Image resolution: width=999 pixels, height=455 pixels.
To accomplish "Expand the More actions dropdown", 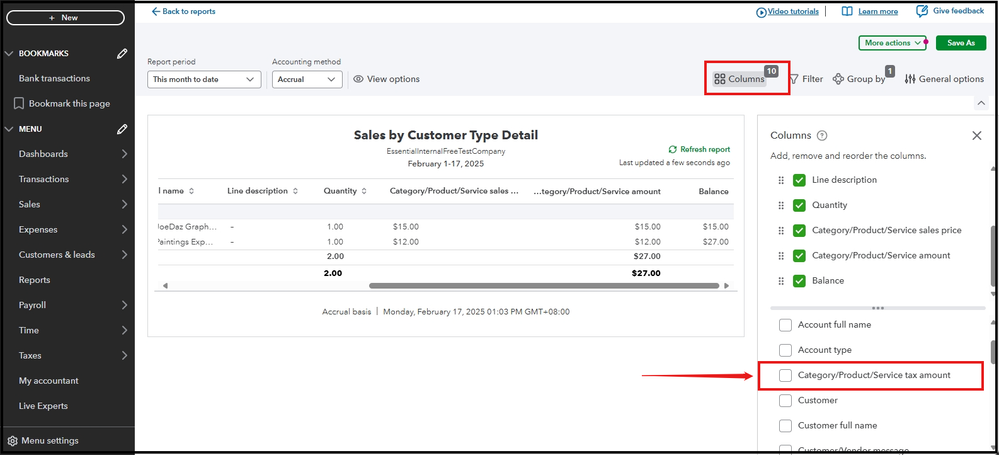I will [x=892, y=43].
